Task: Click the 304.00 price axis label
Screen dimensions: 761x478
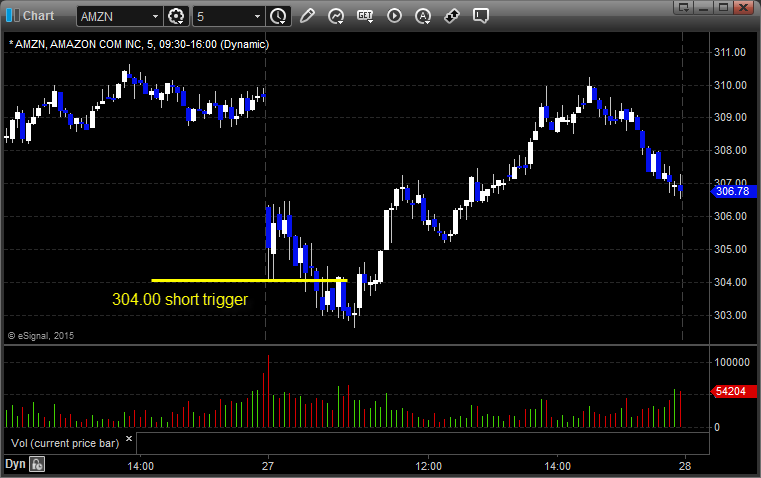Action: coord(730,282)
